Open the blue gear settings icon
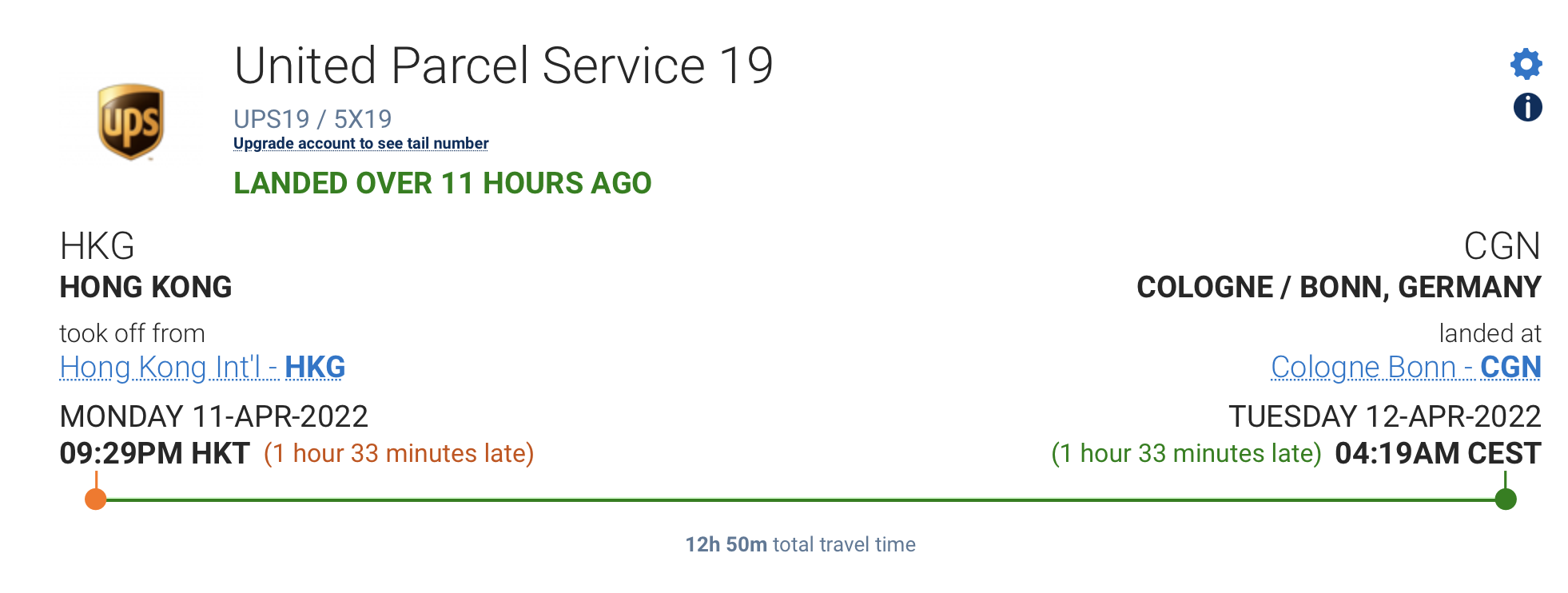 [1526, 64]
